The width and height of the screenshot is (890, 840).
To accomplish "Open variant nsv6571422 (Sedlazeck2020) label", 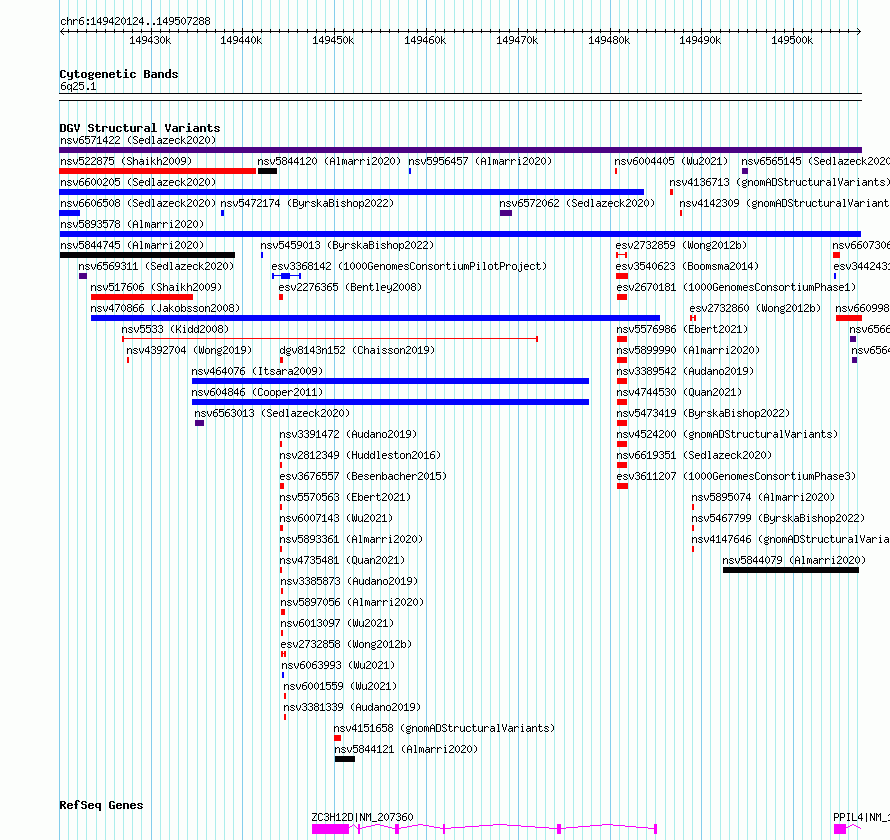I will (138, 140).
